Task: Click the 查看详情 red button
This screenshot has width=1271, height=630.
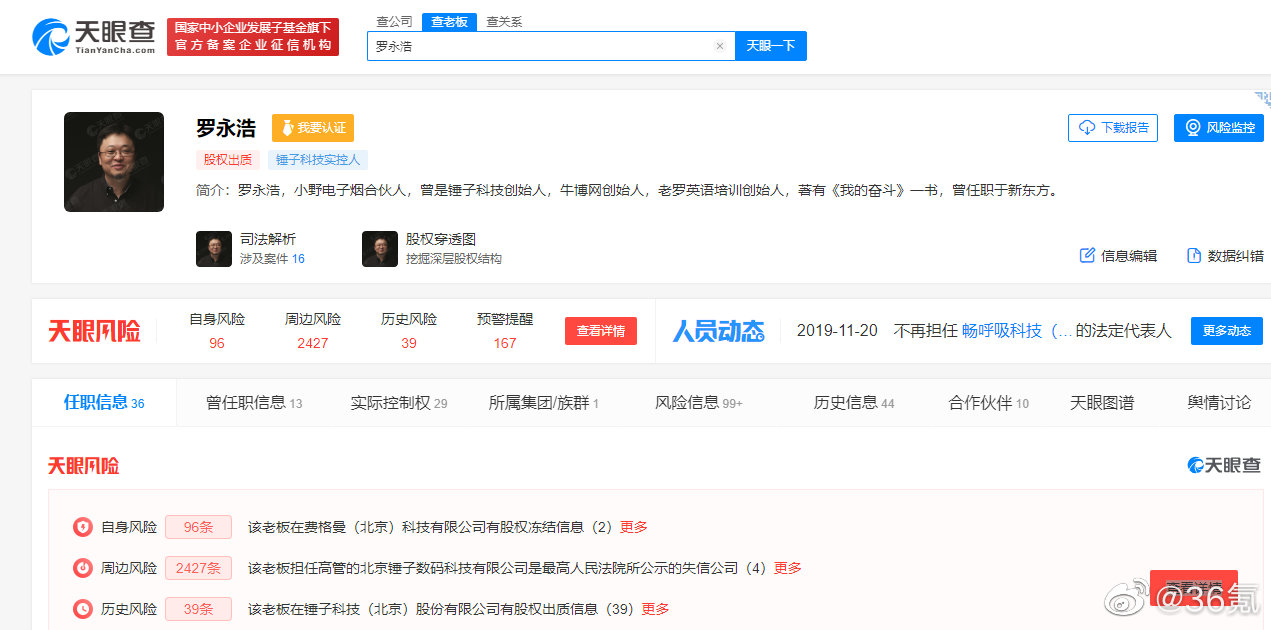Action: coord(600,331)
